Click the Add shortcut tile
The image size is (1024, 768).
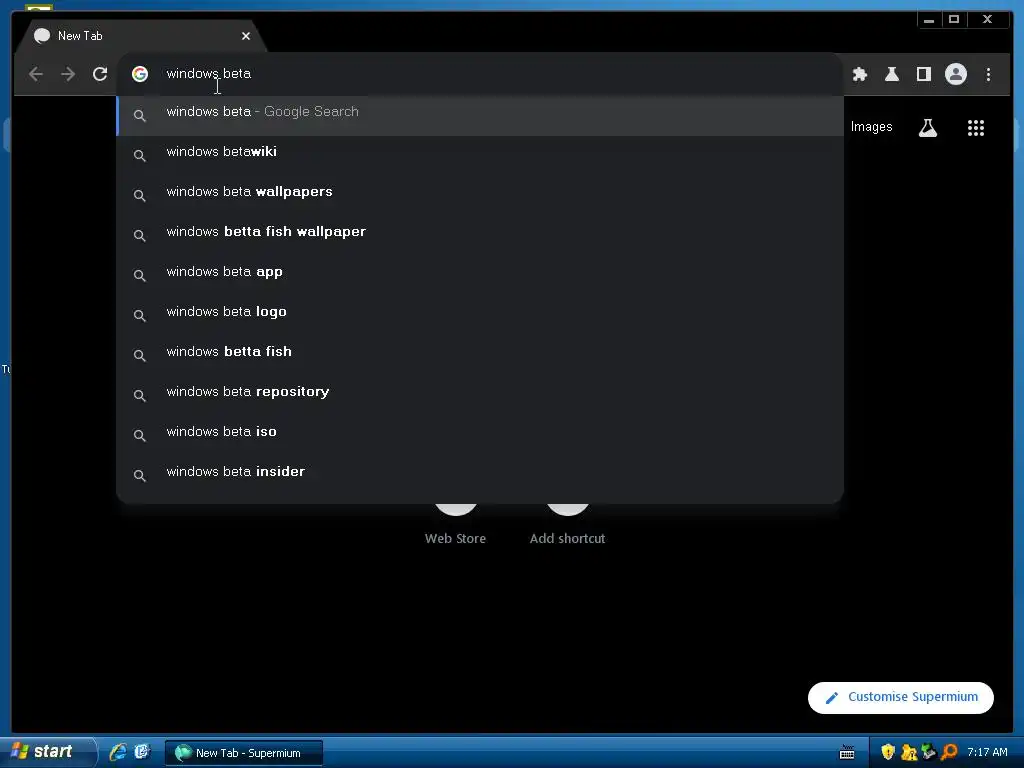click(567, 524)
